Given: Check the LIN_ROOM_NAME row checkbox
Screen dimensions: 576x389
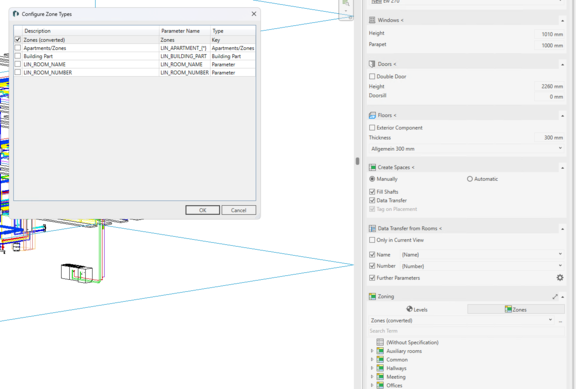Looking at the screenshot, I should 18,64.
